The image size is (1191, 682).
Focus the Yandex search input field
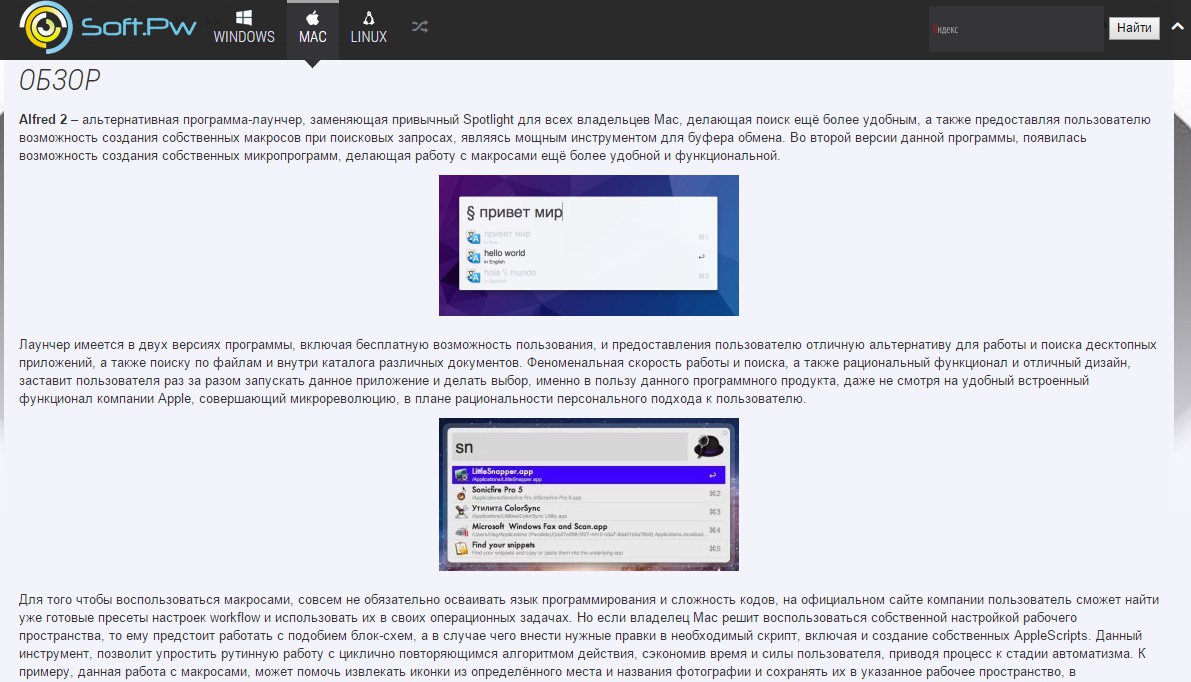click(1016, 29)
